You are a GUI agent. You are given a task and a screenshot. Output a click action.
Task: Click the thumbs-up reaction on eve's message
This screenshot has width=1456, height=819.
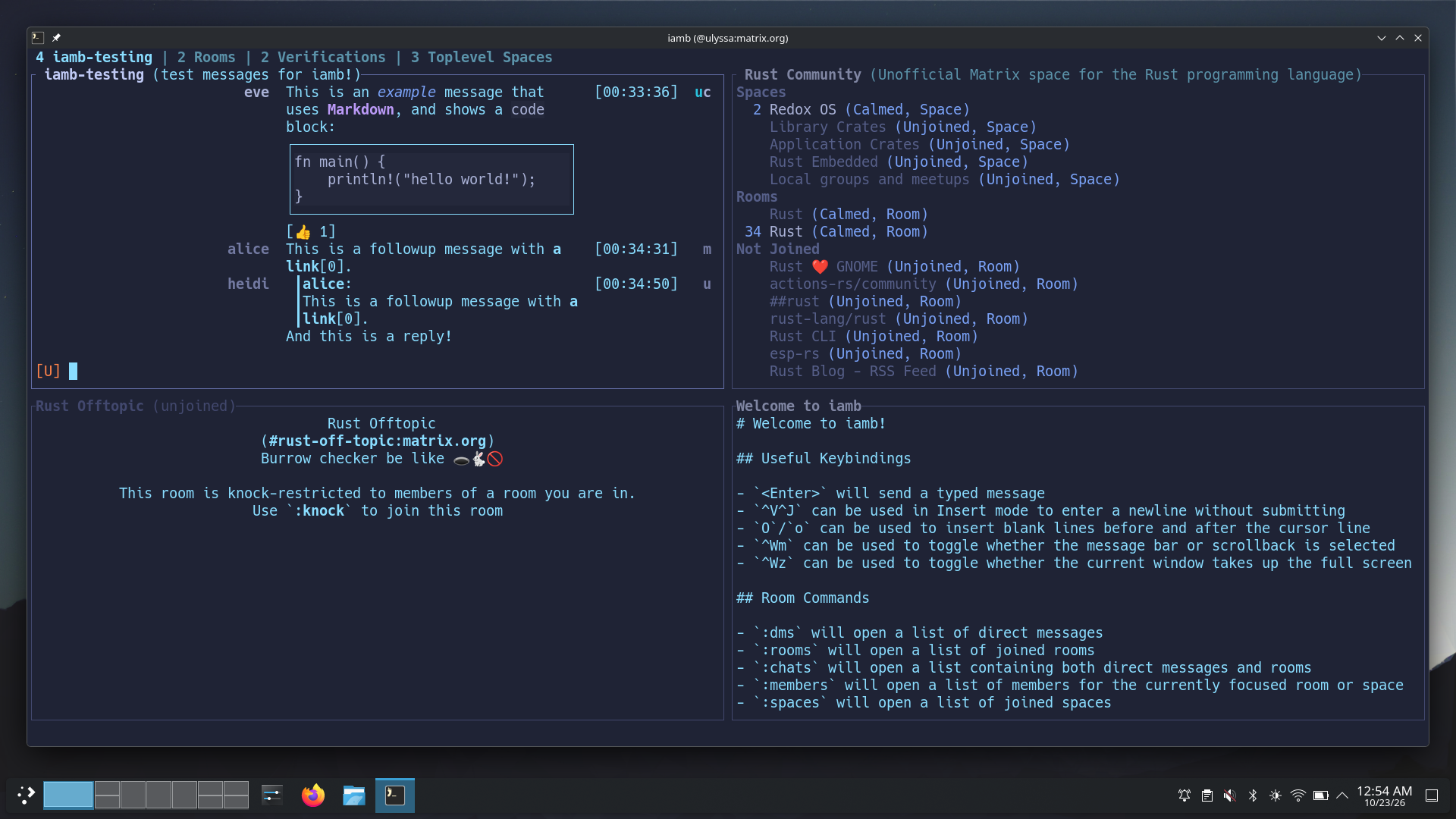pos(311,232)
